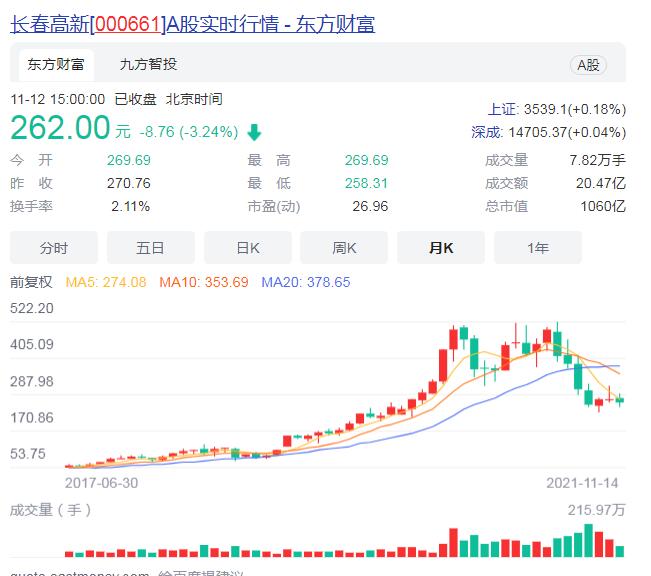Viewport: 651px width, 576px height.
Task: Click the 昨收 value 270.76
Action: click(x=129, y=183)
